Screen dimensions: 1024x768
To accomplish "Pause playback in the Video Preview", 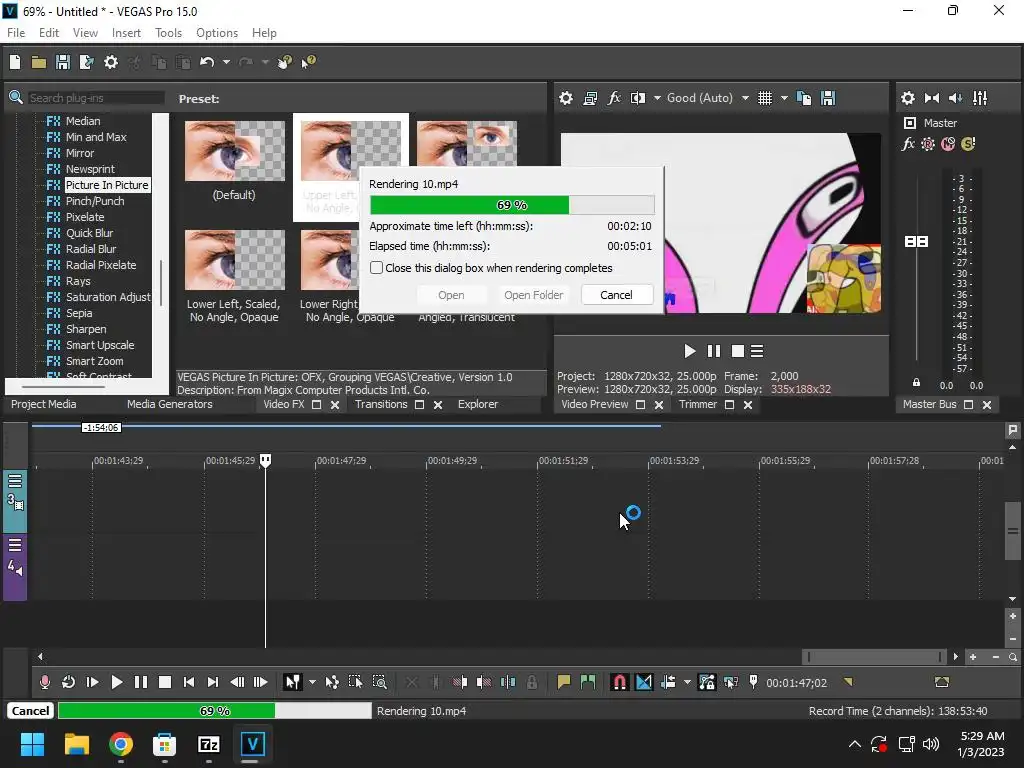I will pos(714,351).
